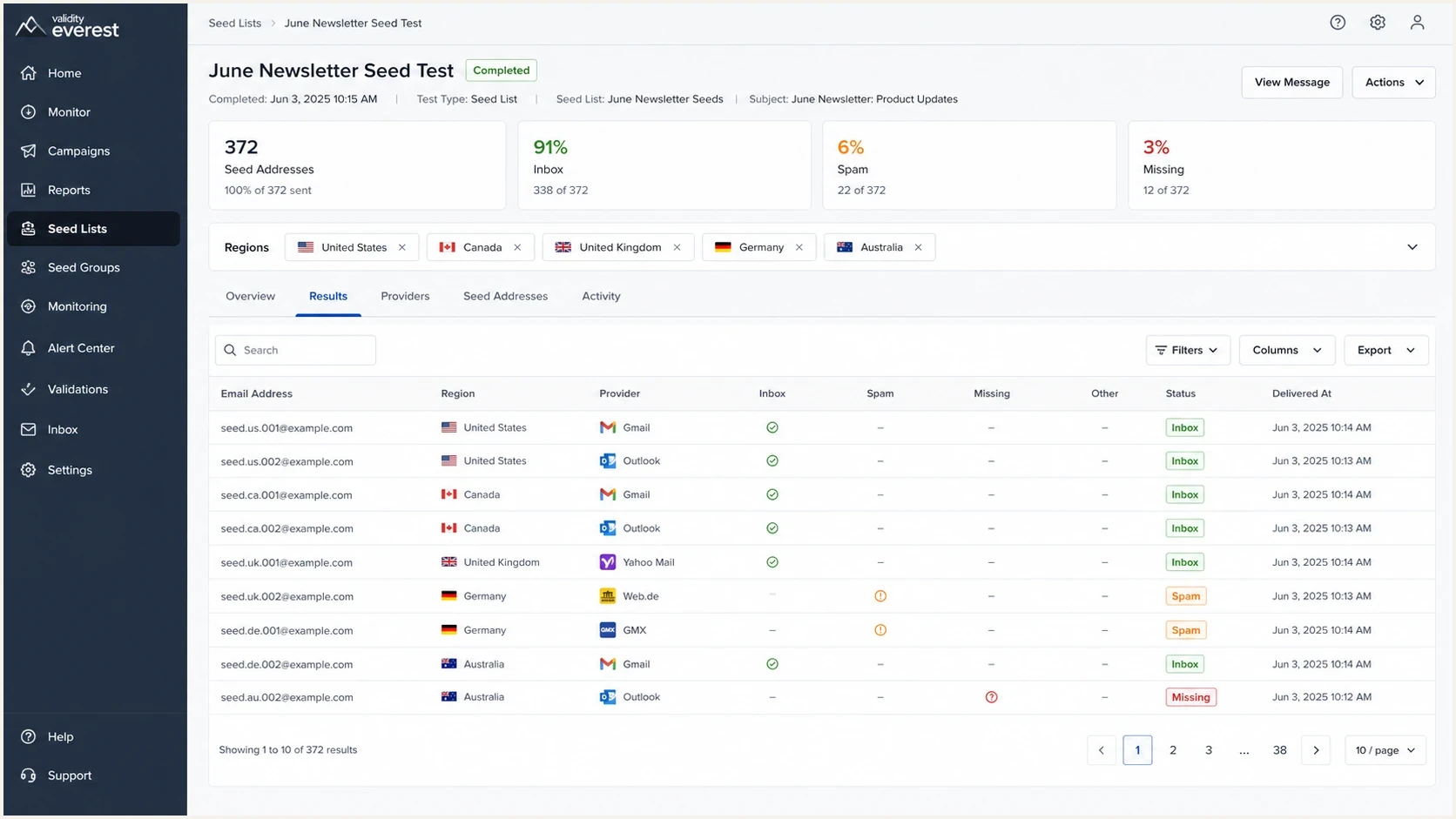Open the Filters dropdown
The height and width of the screenshot is (819, 1456).
coord(1188,350)
